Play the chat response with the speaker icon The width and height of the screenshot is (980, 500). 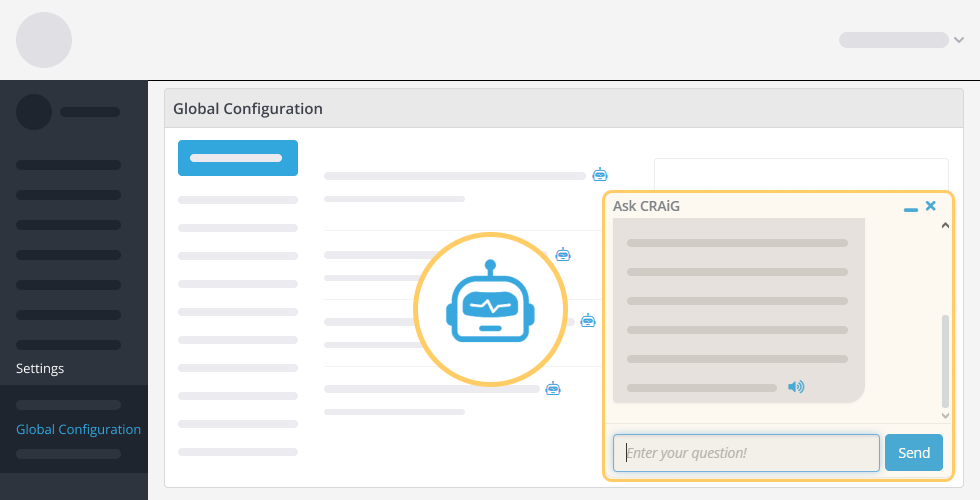(796, 387)
